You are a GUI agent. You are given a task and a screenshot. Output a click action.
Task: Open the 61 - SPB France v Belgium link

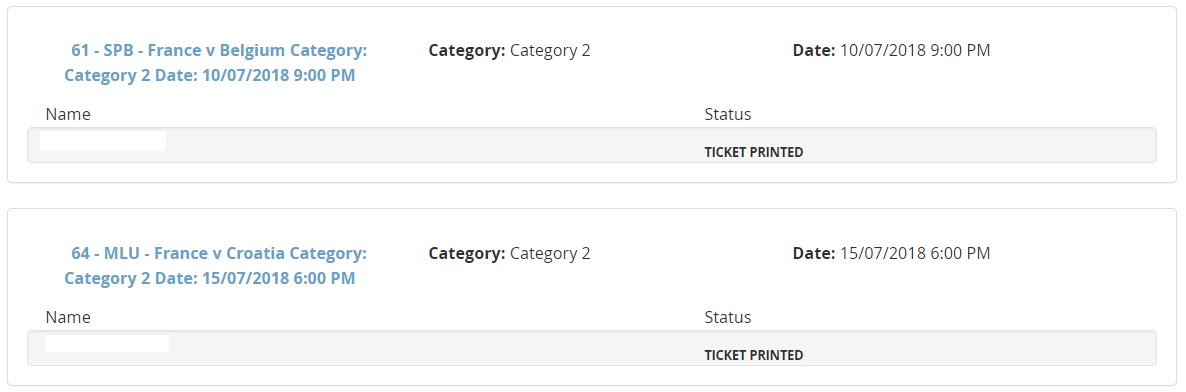216,63
